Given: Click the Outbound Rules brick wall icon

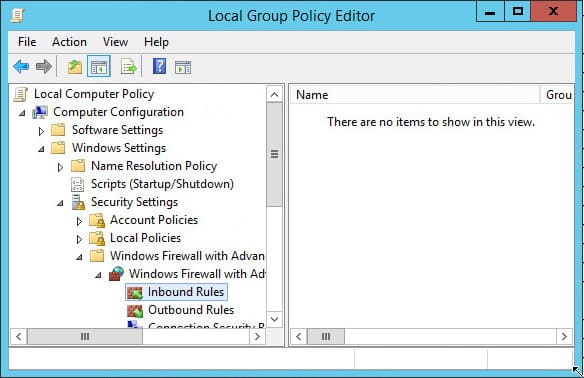Looking at the screenshot, I should 135,311.
